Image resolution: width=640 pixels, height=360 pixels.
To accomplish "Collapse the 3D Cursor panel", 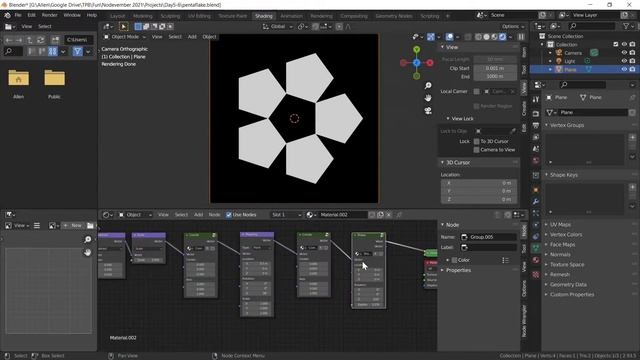I will 458,162.
